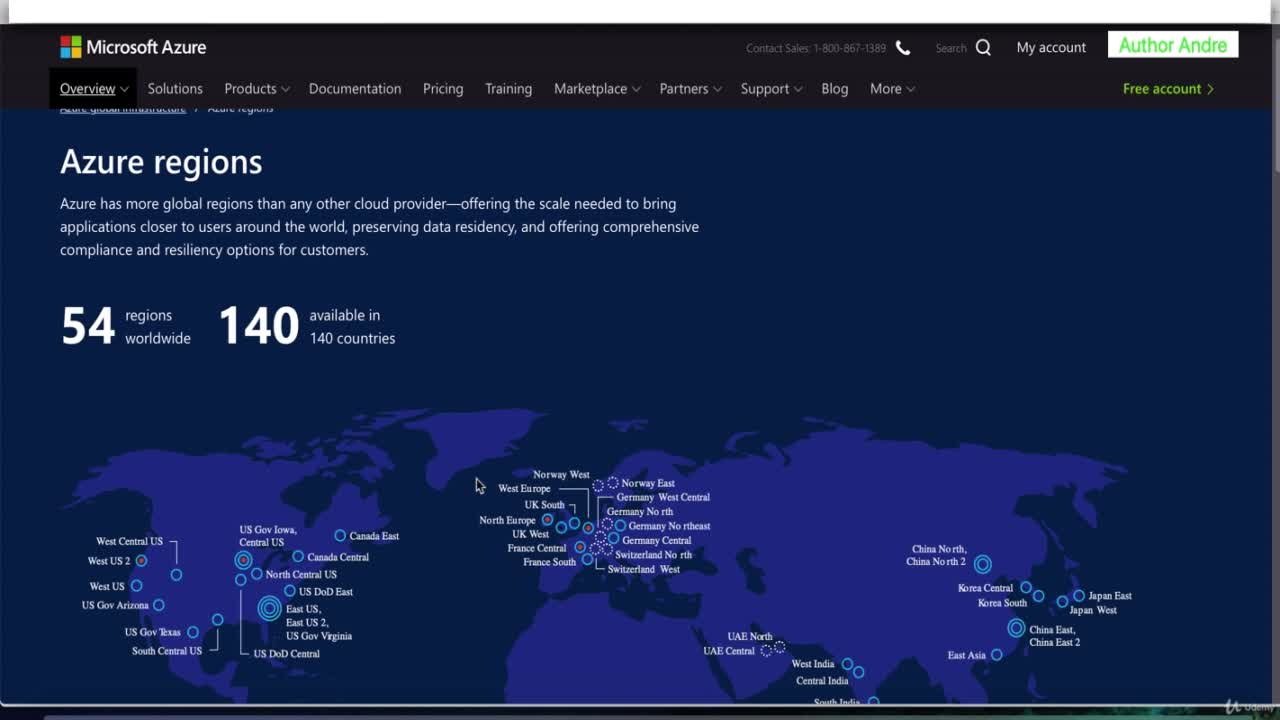Click the Korea South region dot
The width and height of the screenshot is (1280, 720).
click(1038, 596)
